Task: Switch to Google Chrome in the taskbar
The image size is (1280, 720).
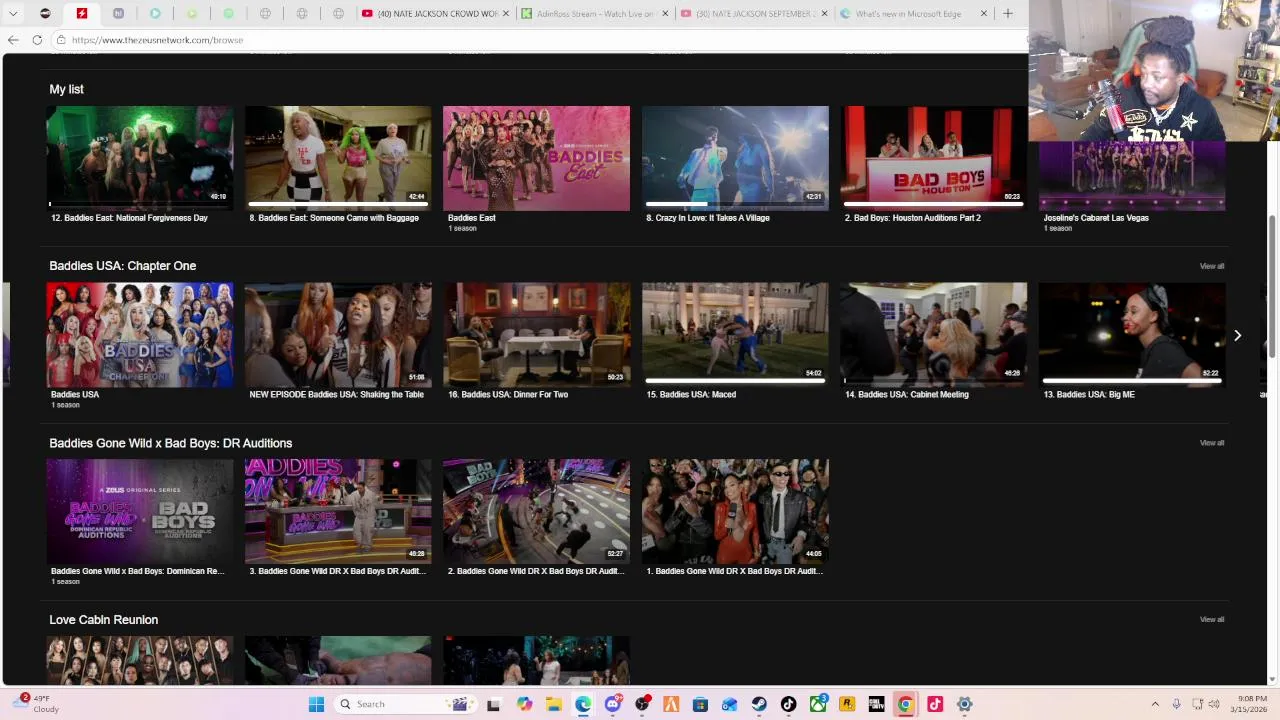Action: (905, 704)
